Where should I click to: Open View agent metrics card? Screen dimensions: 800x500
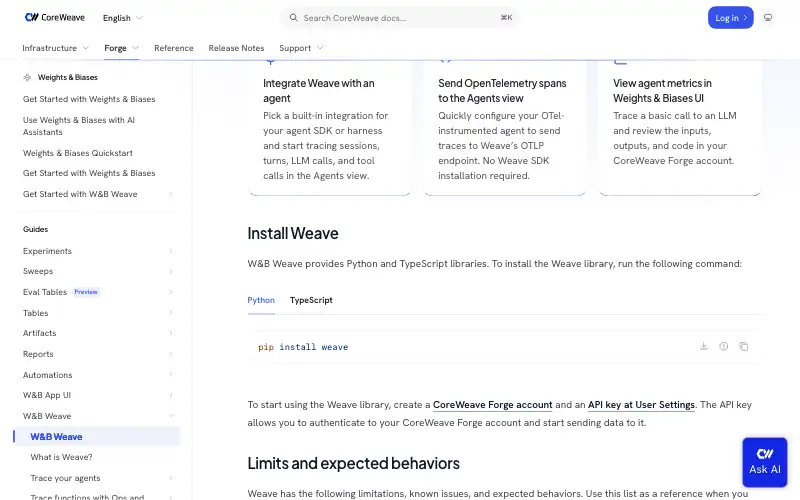point(680,128)
